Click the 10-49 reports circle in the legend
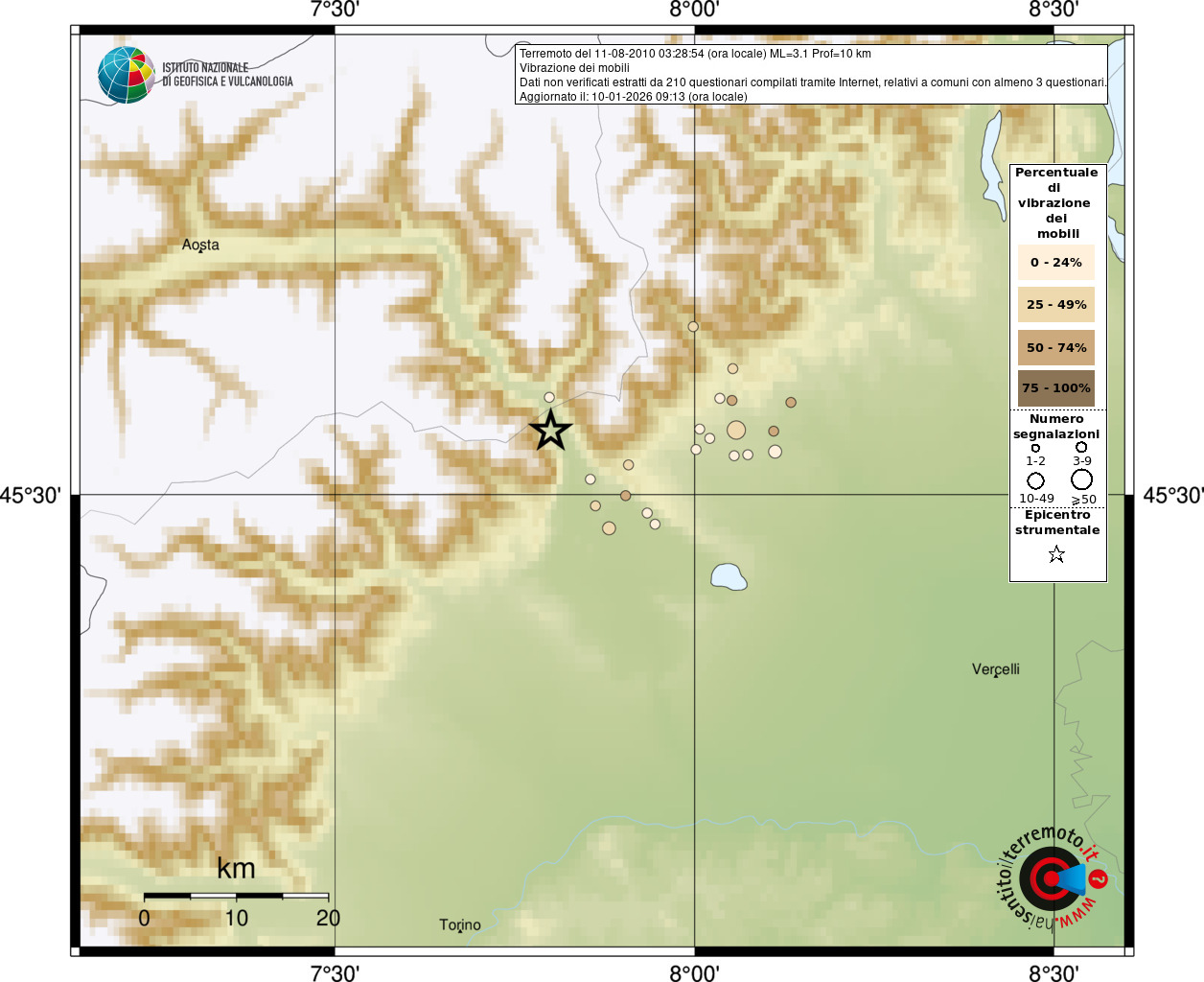The width and height of the screenshot is (1204, 982). tap(1035, 480)
